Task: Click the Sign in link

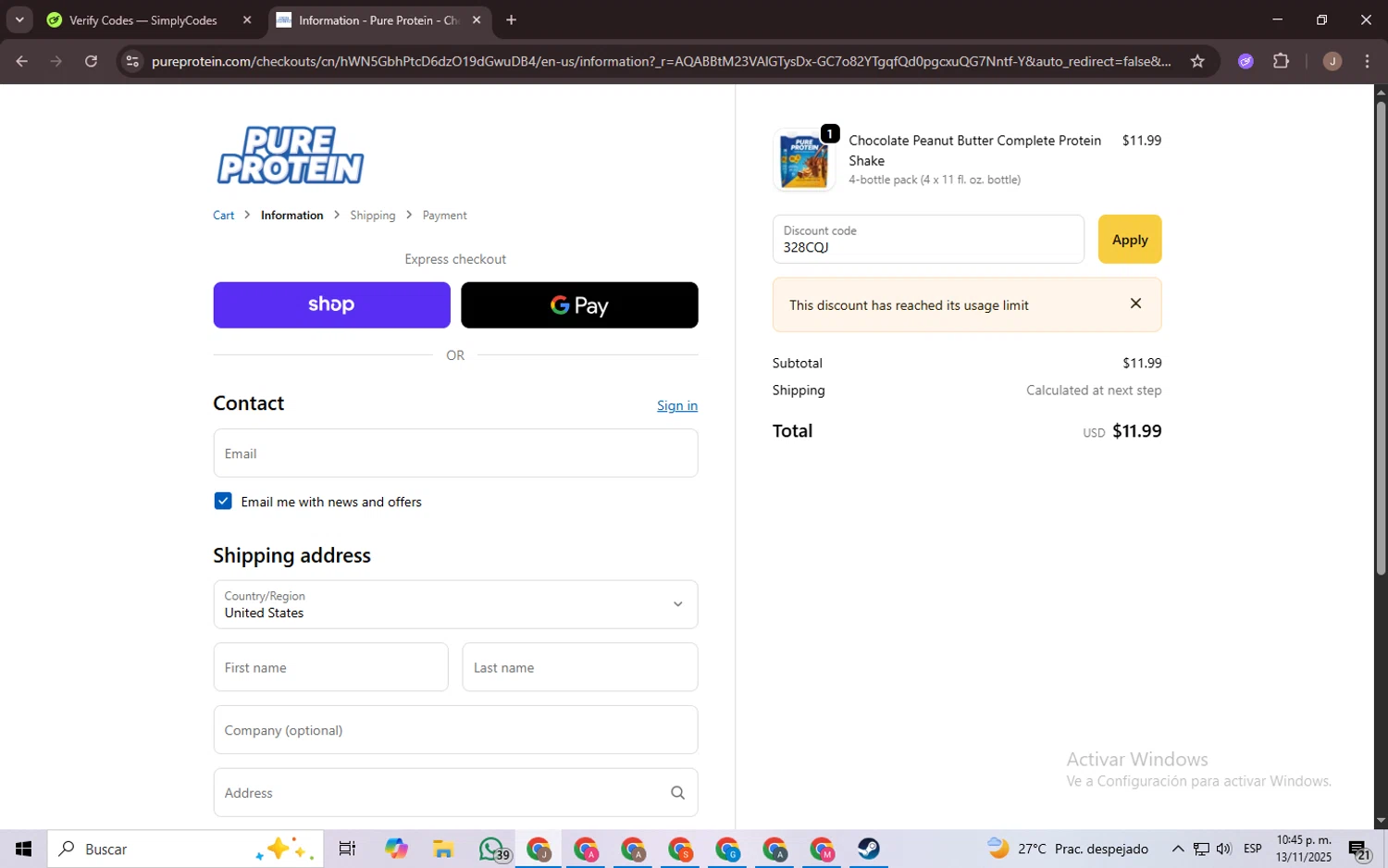Action: (x=677, y=405)
